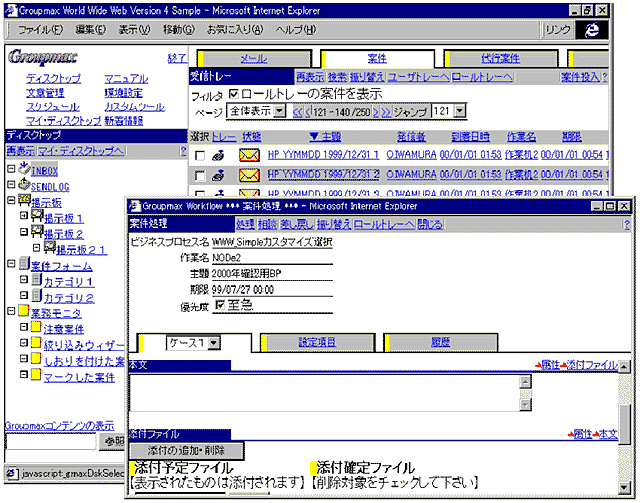The height and width of the screenshot is (503, 640).
Task: Open the 環境設定 link
Action: click(123, 93)
